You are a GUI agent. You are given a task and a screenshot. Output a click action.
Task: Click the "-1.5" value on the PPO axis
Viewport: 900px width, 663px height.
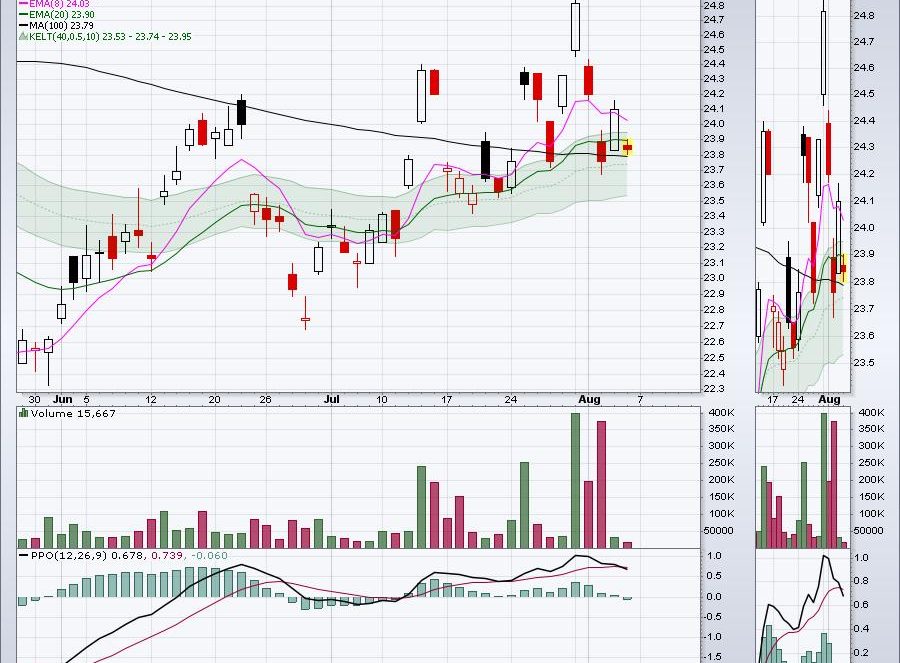713,657
